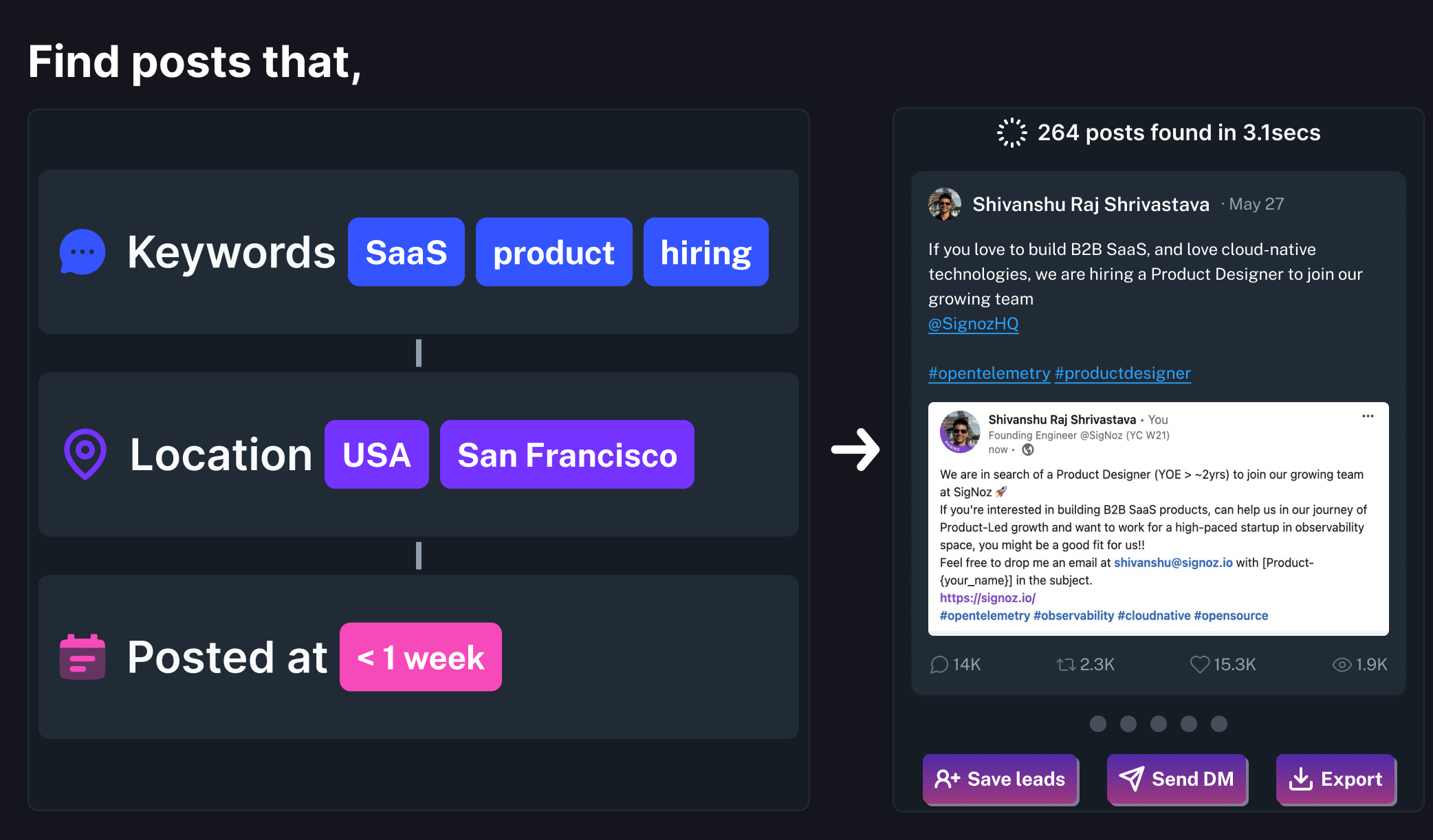
Task: Open the @SignozHQ mention link
Action: point(973,324)
